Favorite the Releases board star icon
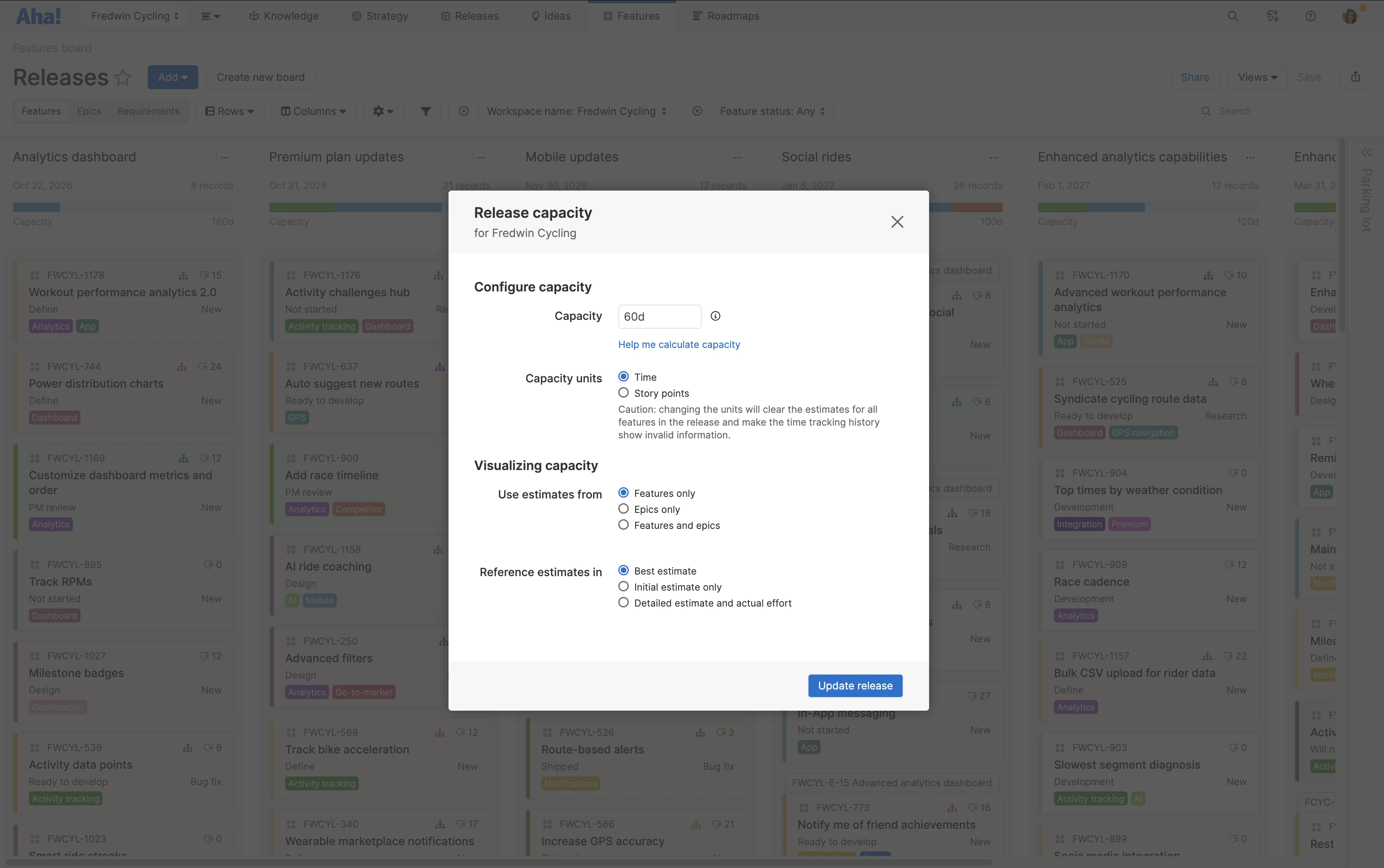 [x=123, y=77]
